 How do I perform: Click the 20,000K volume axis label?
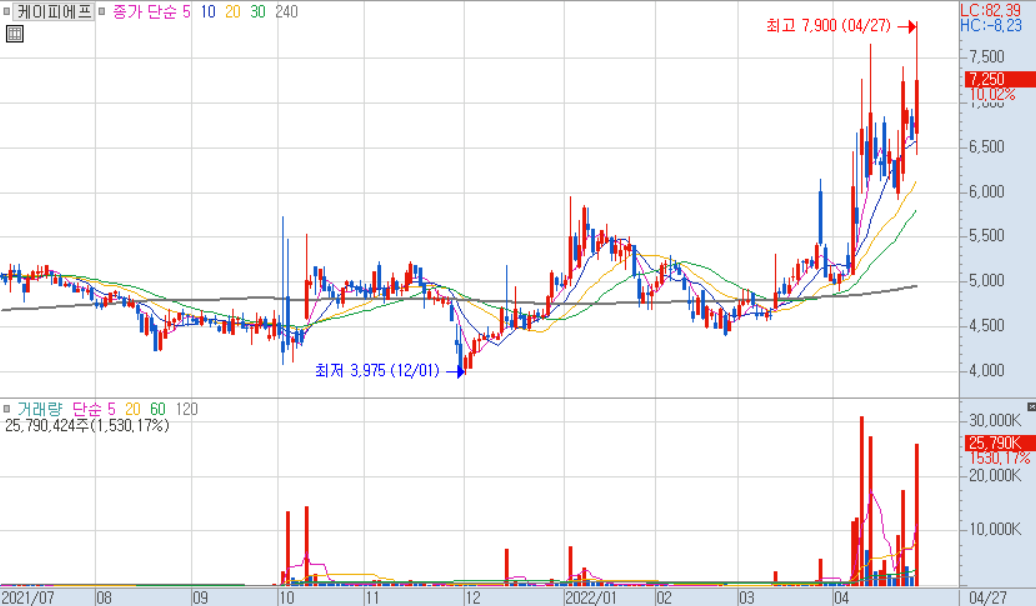(995, 475)
